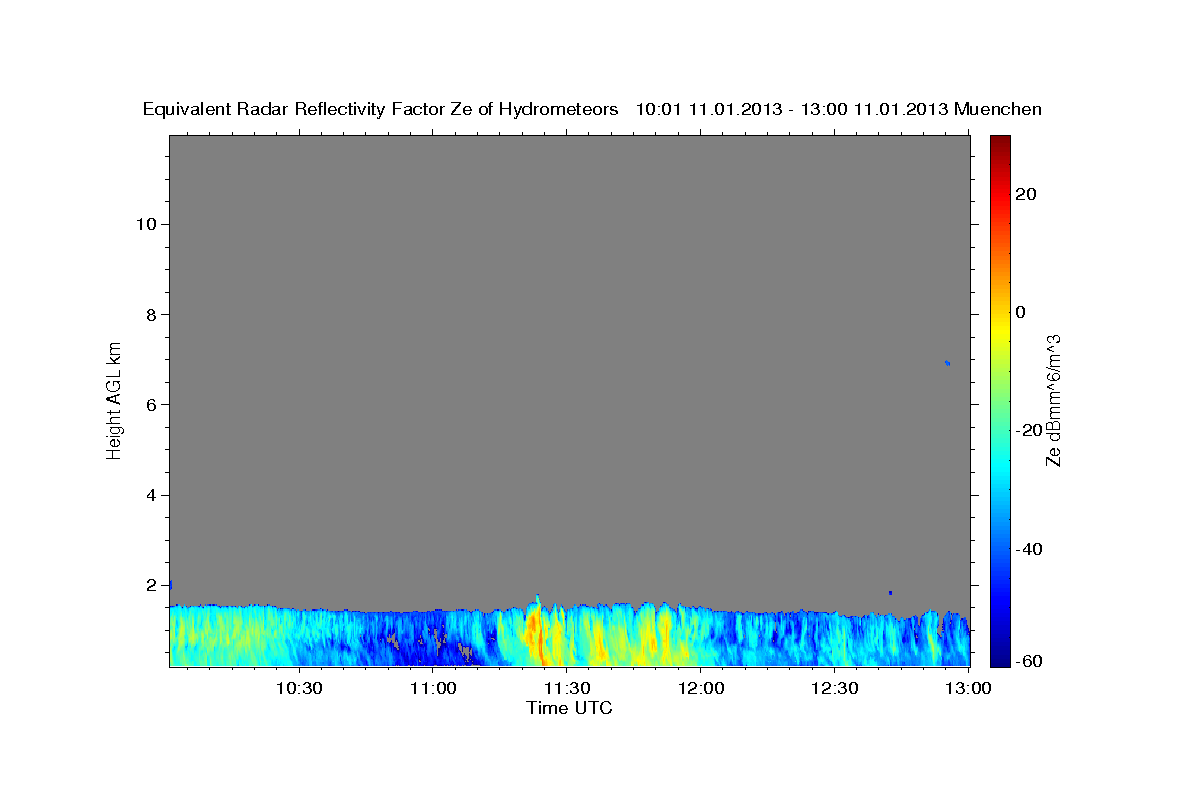The height and width of the screenshot is (800, 1200).
Task: Click the small blue echo near 7 km height
Action: tap(947, 363)
